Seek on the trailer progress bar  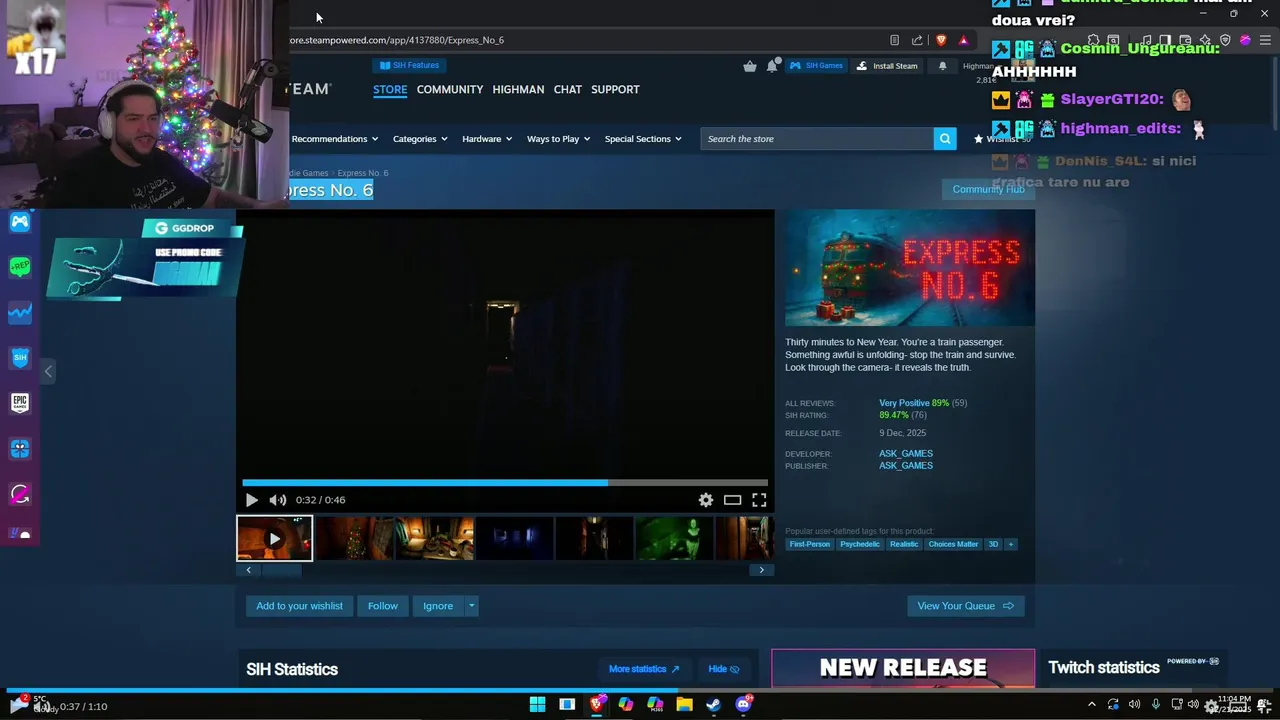[x=505, y=483]
